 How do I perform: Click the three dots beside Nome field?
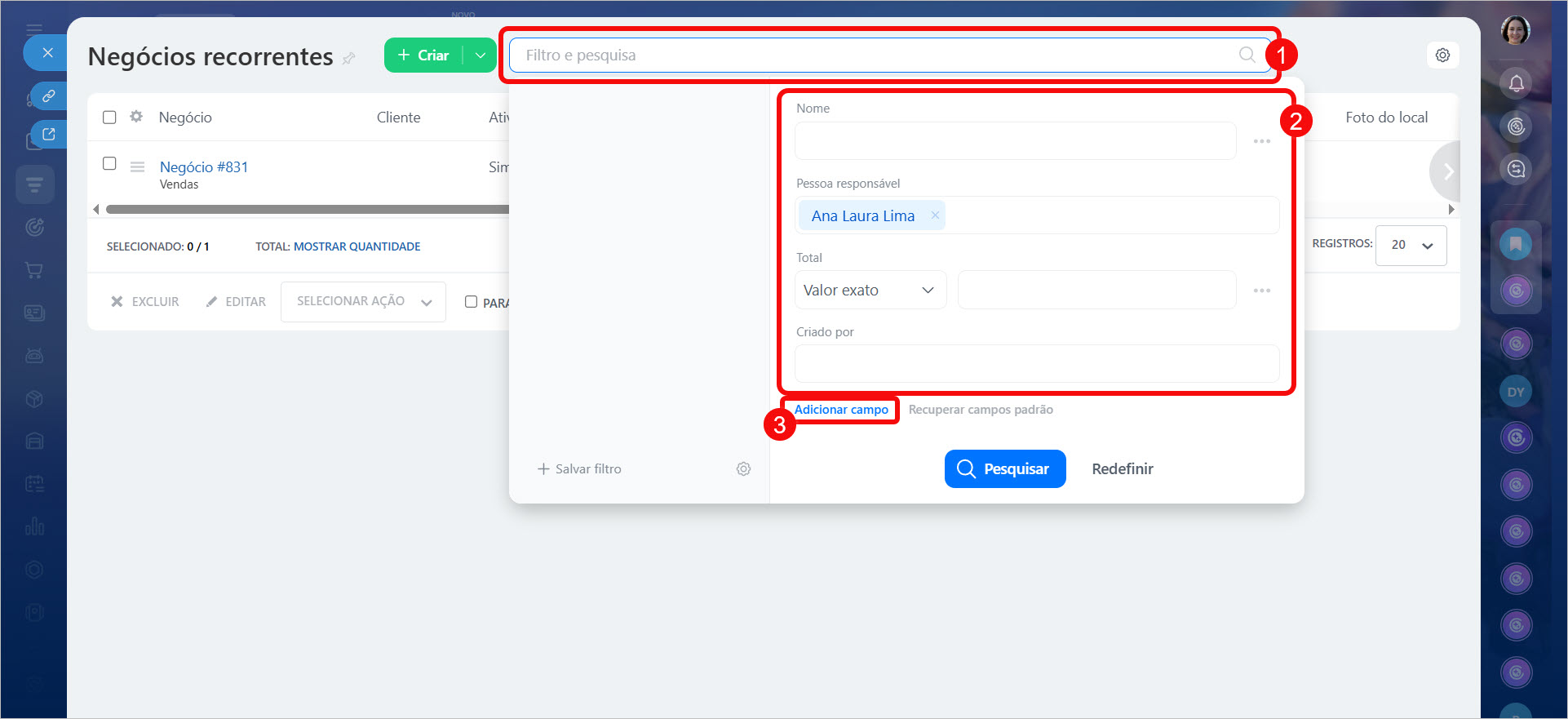[1261, 141]
